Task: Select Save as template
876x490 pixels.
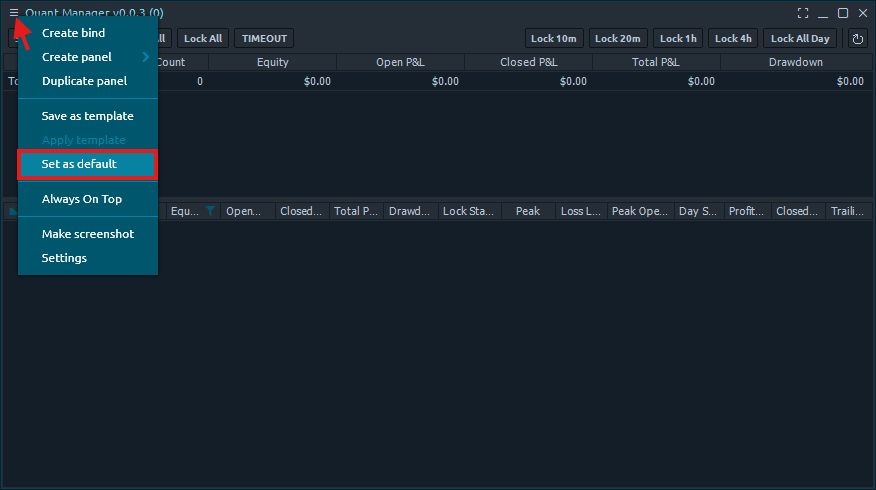Action: pyautogui.click(x=87, y=116)
